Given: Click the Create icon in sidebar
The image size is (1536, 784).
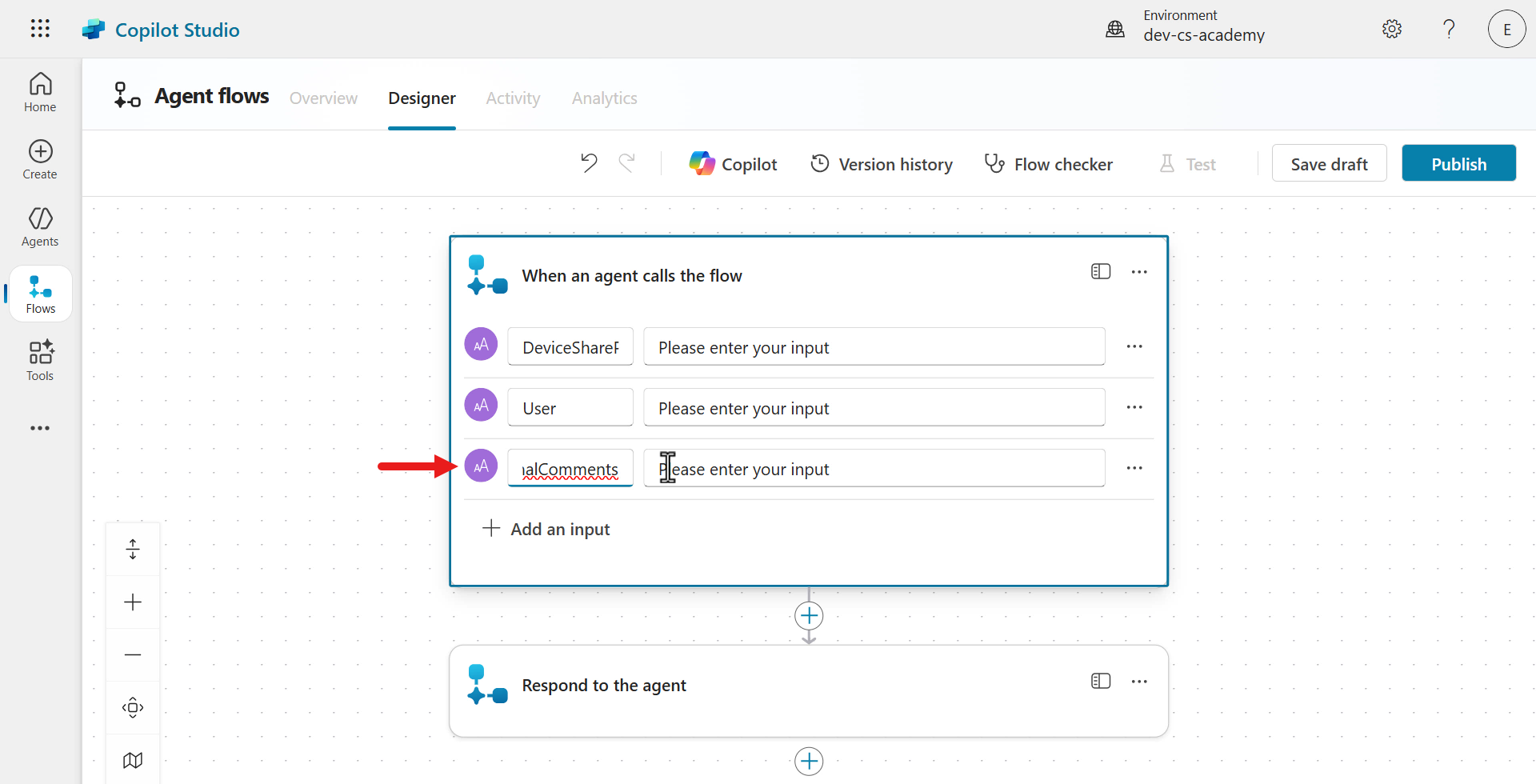Looking at the screenshot, I should point(39,159).
